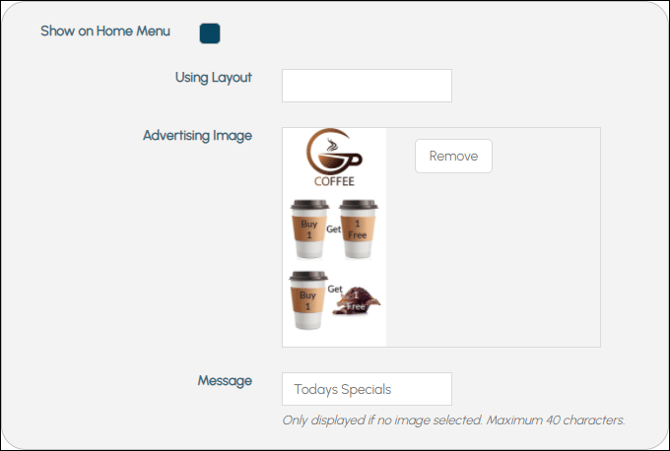Click the Message field label
Image resolution: width=670 pixels, height=451 pixels.
[225, 380]
